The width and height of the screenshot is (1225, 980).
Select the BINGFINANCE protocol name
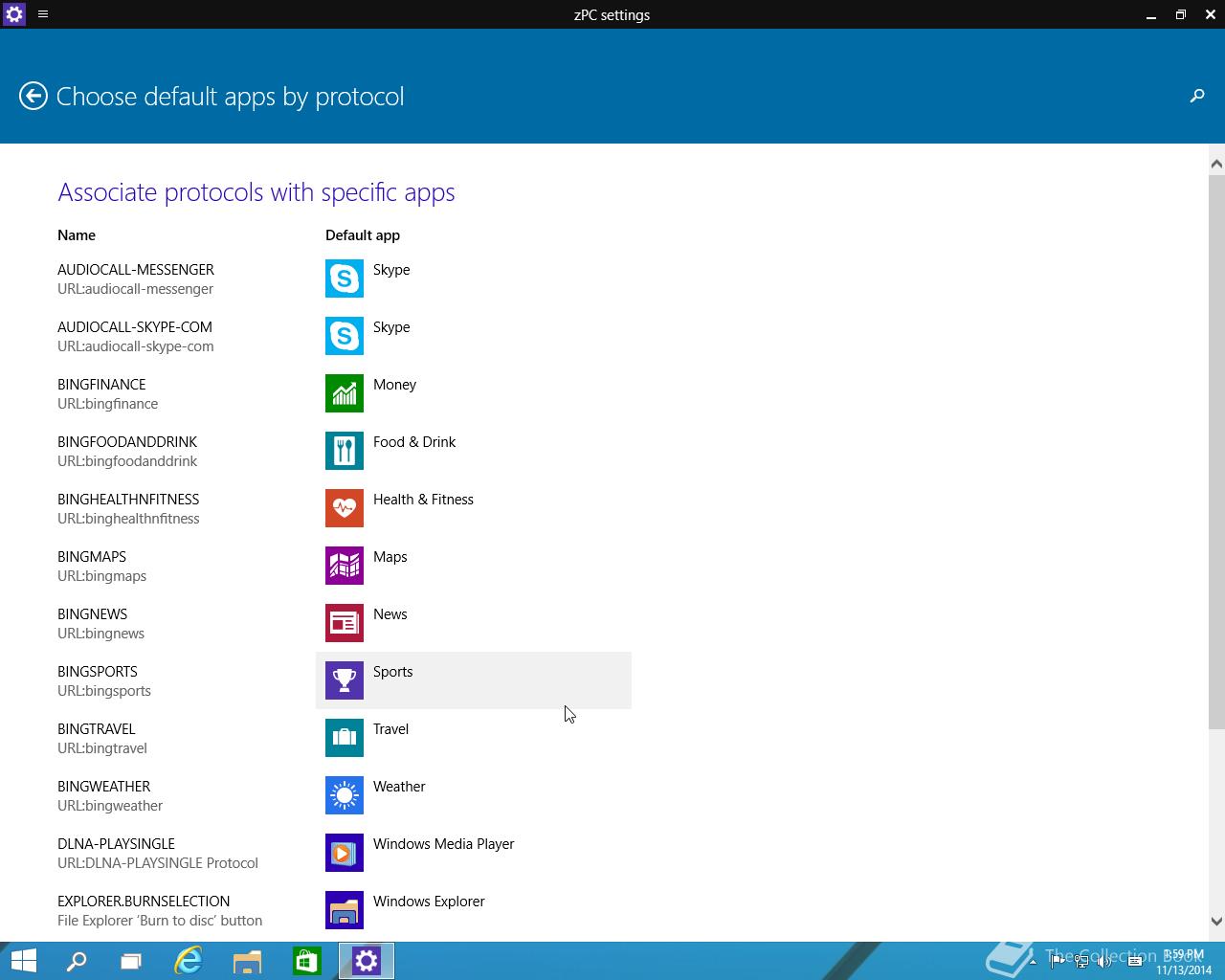101,385
